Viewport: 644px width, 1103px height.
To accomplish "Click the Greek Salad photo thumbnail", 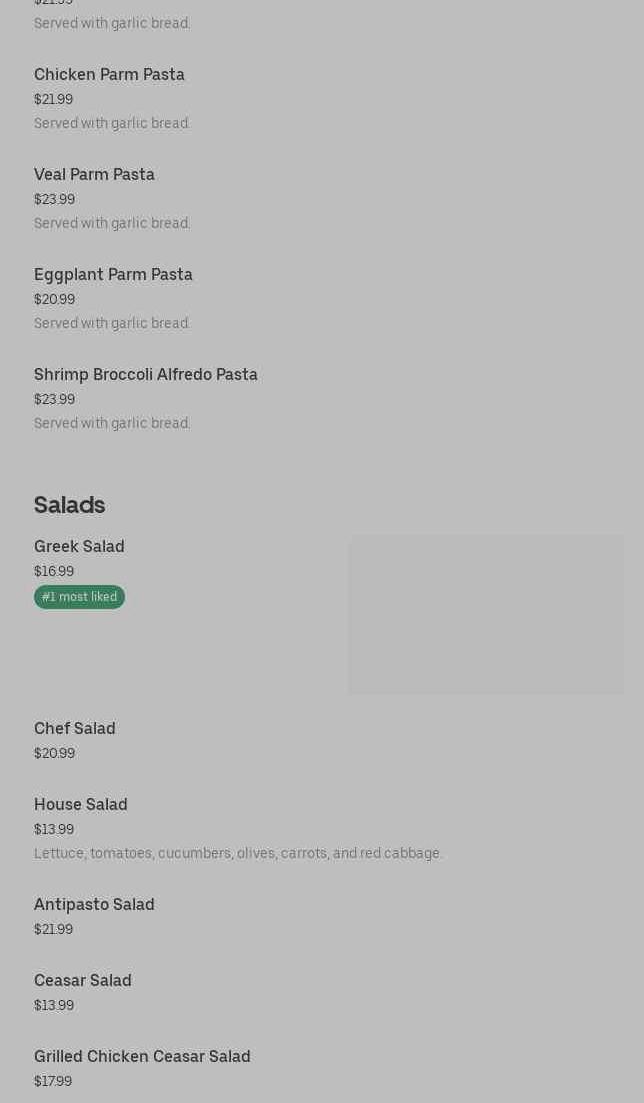I will pyautogui.click(x=486, y=615).
